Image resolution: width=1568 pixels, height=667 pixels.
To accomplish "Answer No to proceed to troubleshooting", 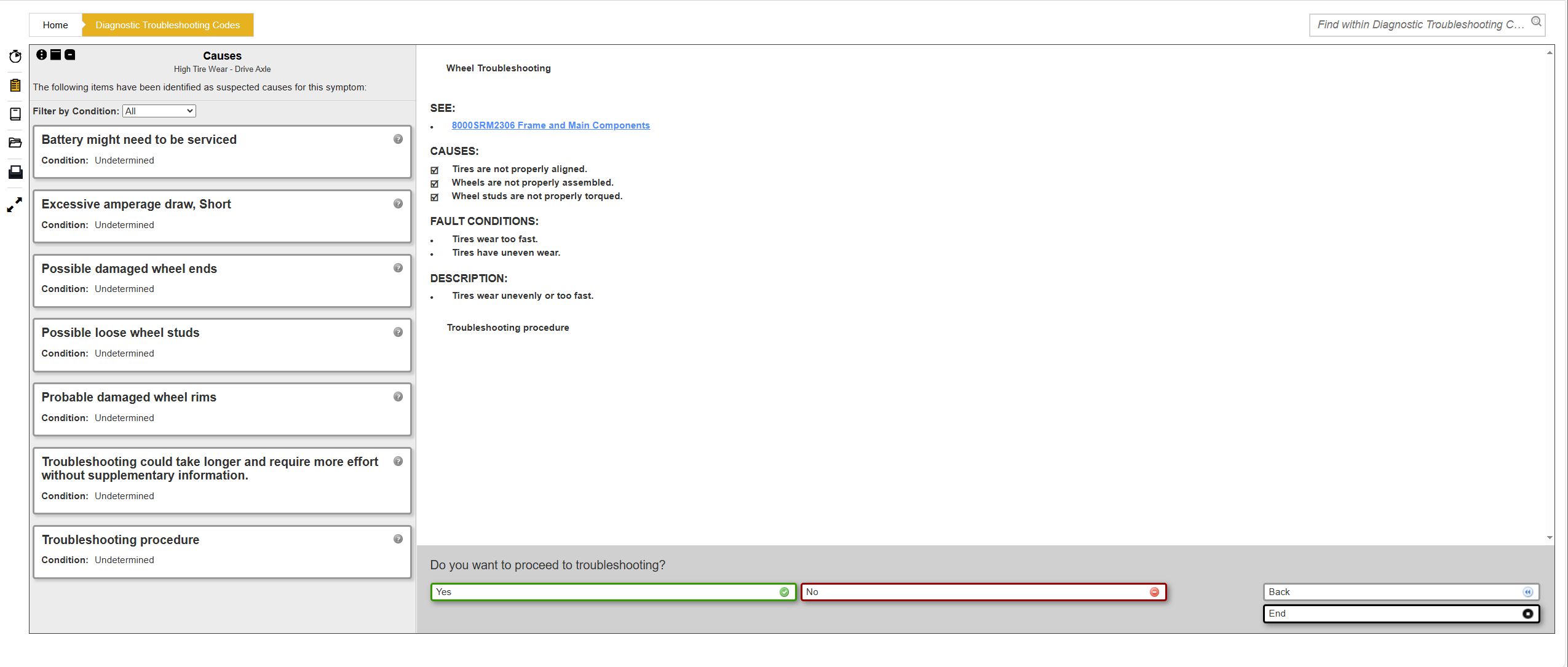I will (x=983, y=592).
